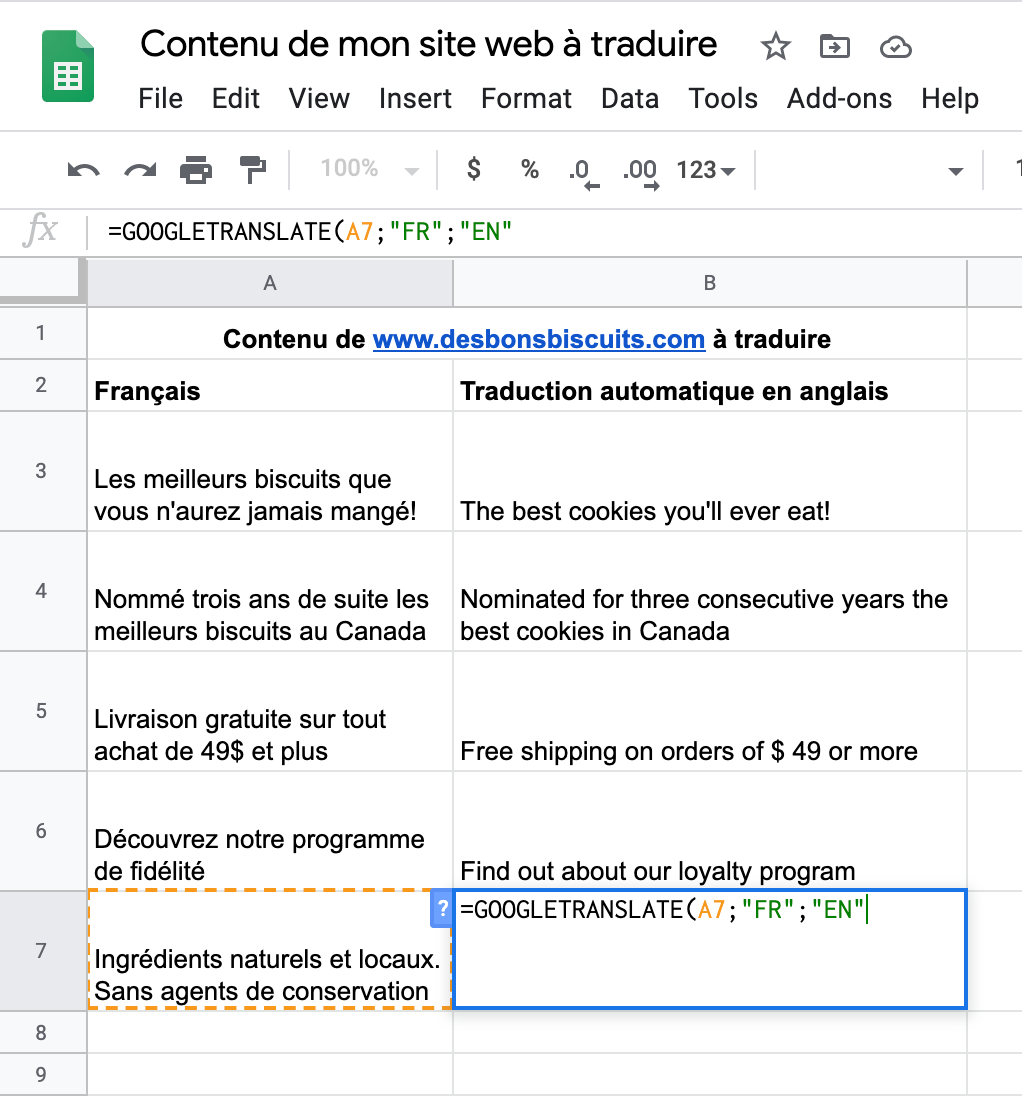Viewport: 1022px width, 1096px height.
Task: Click Decrease decimal places button
Action: pos(584,173)
